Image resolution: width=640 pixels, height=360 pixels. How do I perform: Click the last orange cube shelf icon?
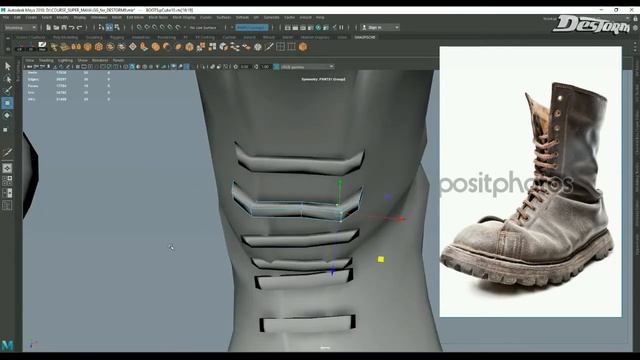[x=302, y=47]
